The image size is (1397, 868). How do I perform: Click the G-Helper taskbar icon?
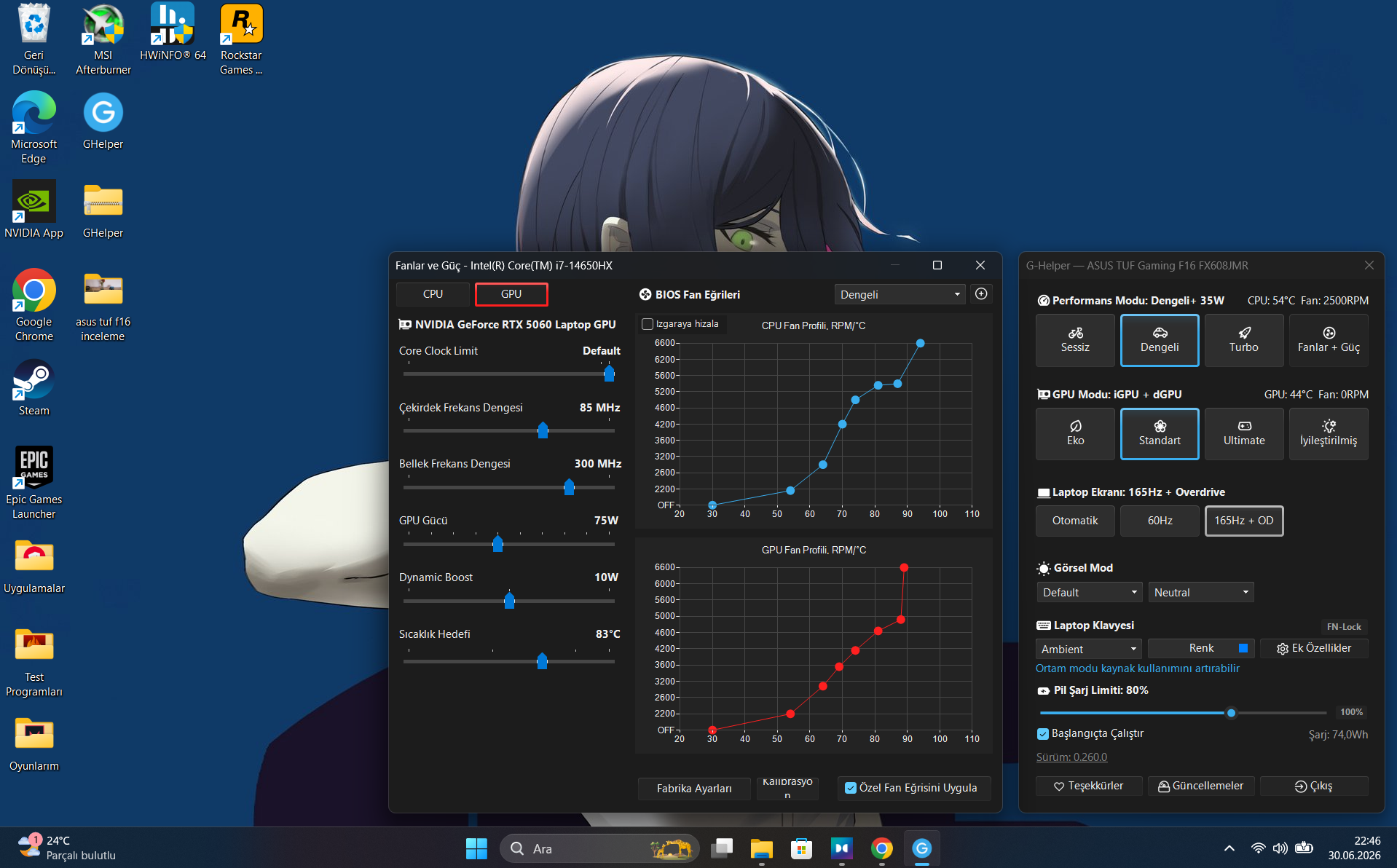922,848
